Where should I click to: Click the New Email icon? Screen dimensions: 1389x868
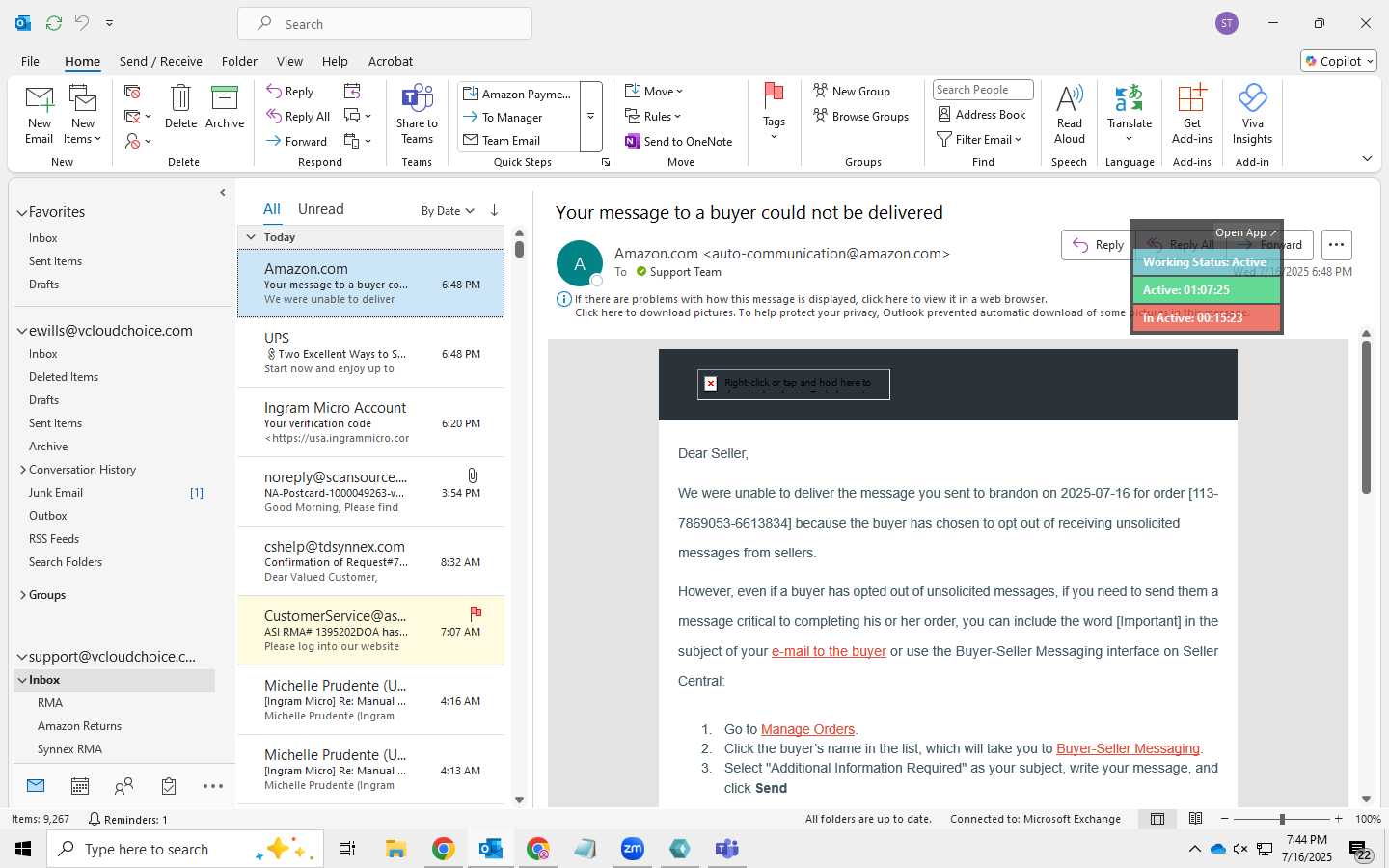click(40, 114)
